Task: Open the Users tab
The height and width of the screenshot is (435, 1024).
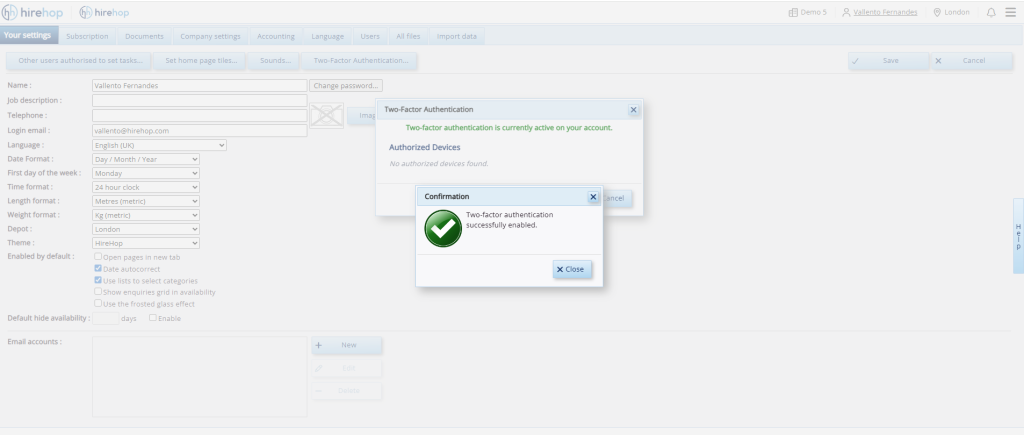Action: 370,37
